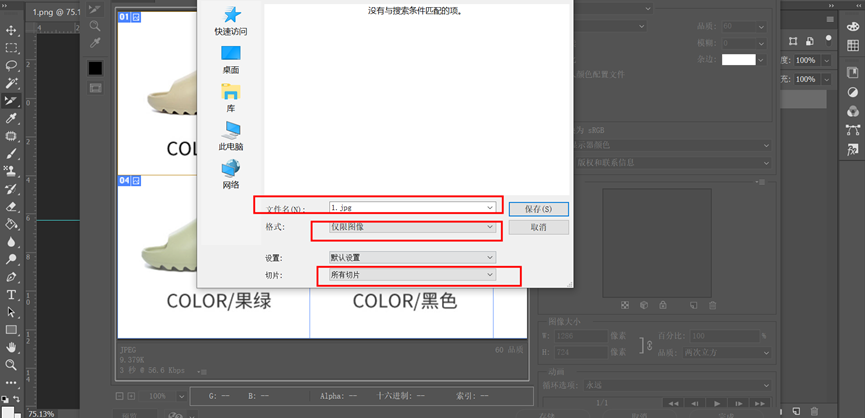The height and width of the screenshot is (418, 865).
Task: Click the 保存(S) button
Action: click(538, 209)
